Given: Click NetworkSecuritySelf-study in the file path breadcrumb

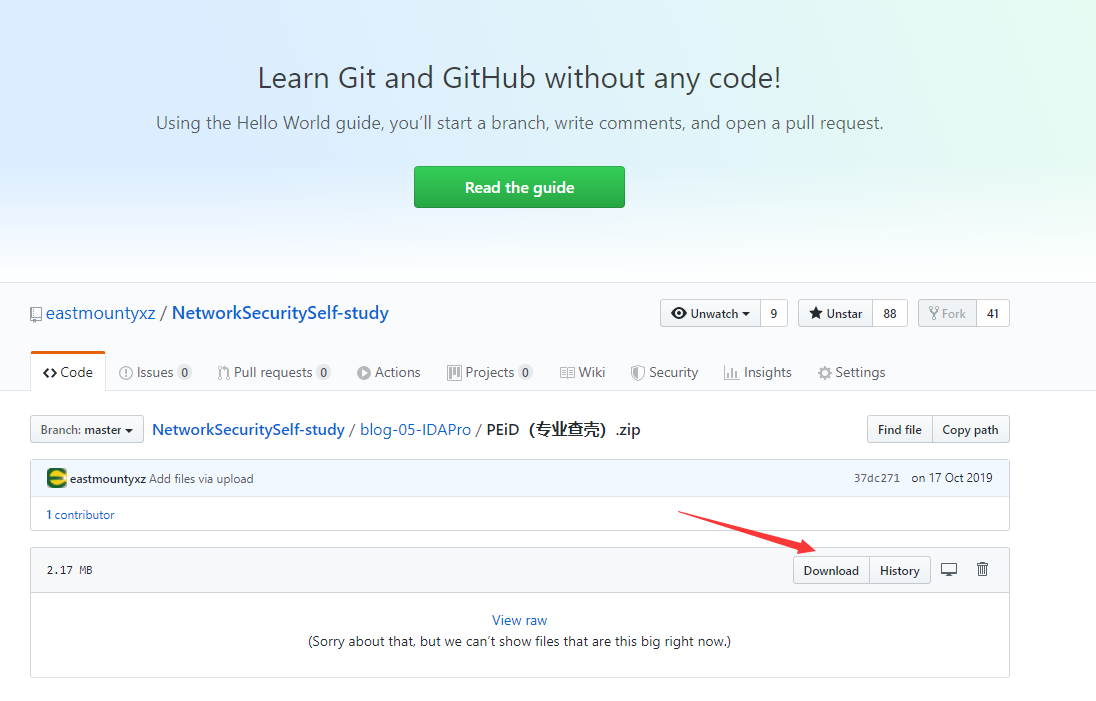Looking at the screenshot, I should [248, 429].
